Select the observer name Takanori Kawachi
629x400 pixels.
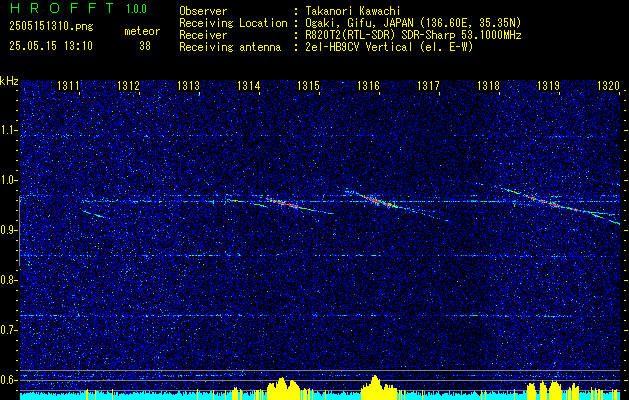[352, 11]
